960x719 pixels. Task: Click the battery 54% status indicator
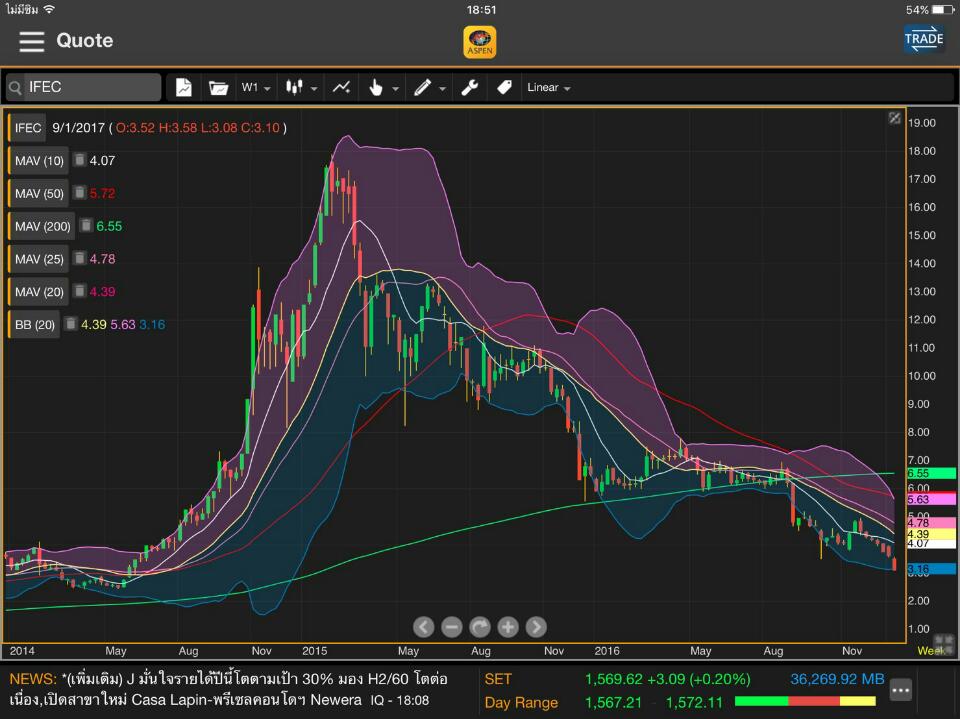pyautogui.click(x=929, y=10)
